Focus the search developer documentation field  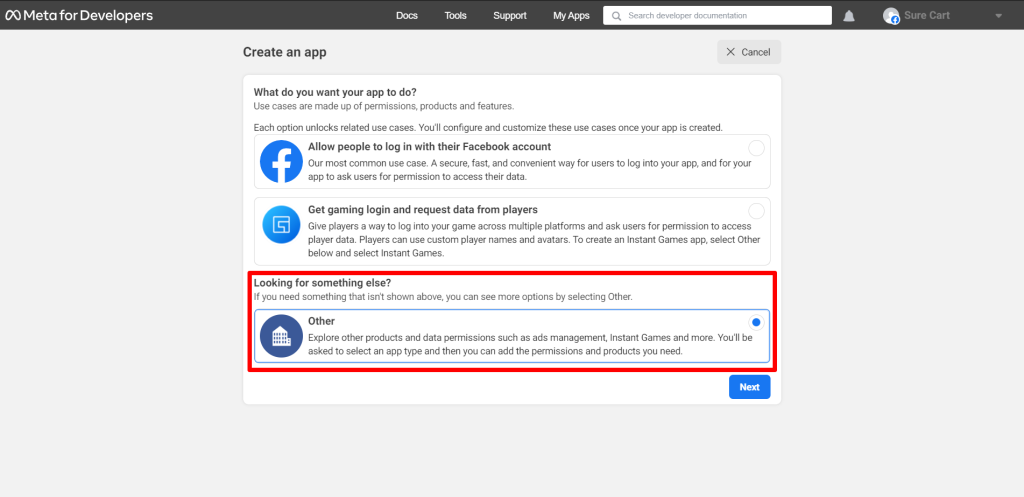[718, 15]
